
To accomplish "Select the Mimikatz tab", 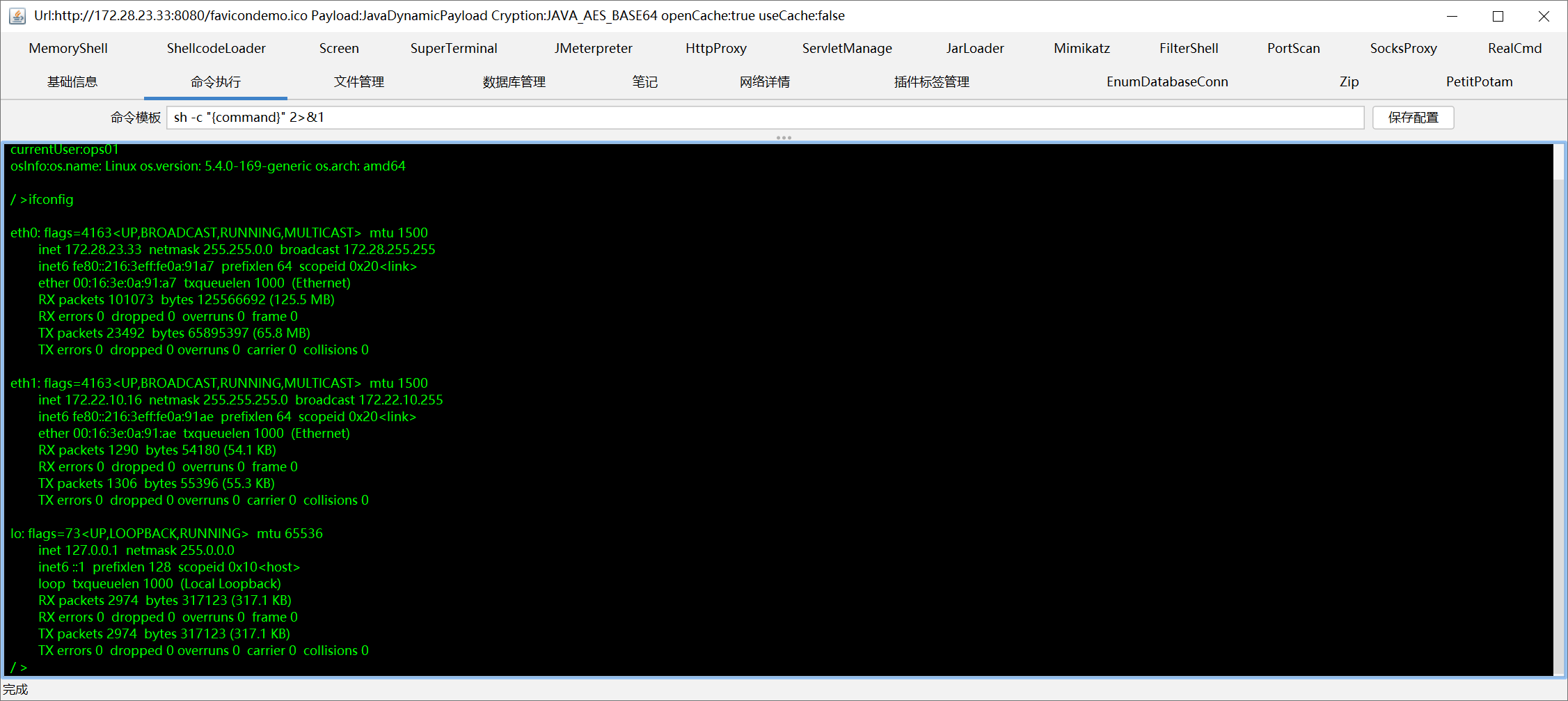I will click(1082, 48).
